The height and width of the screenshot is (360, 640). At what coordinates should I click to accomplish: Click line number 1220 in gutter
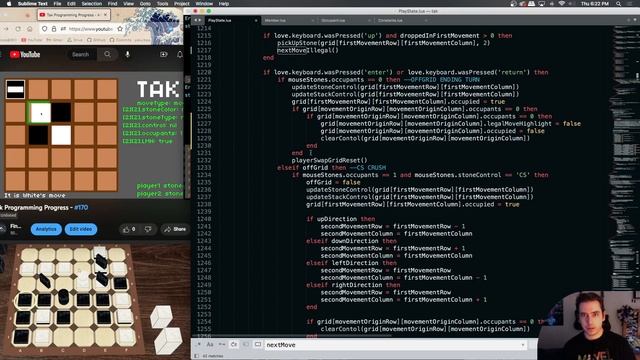[x=204, y=72]
